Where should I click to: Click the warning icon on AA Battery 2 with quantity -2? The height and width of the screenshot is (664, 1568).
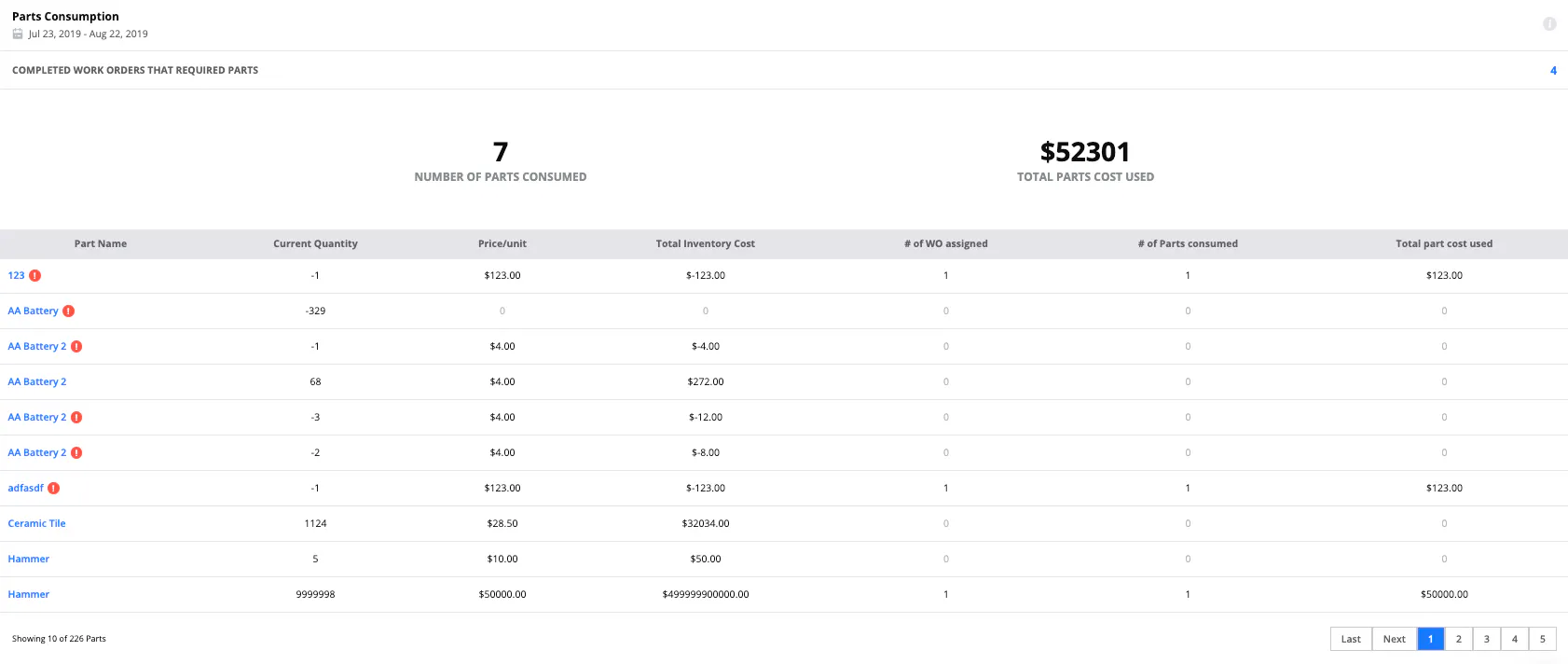tap(76, 452)
